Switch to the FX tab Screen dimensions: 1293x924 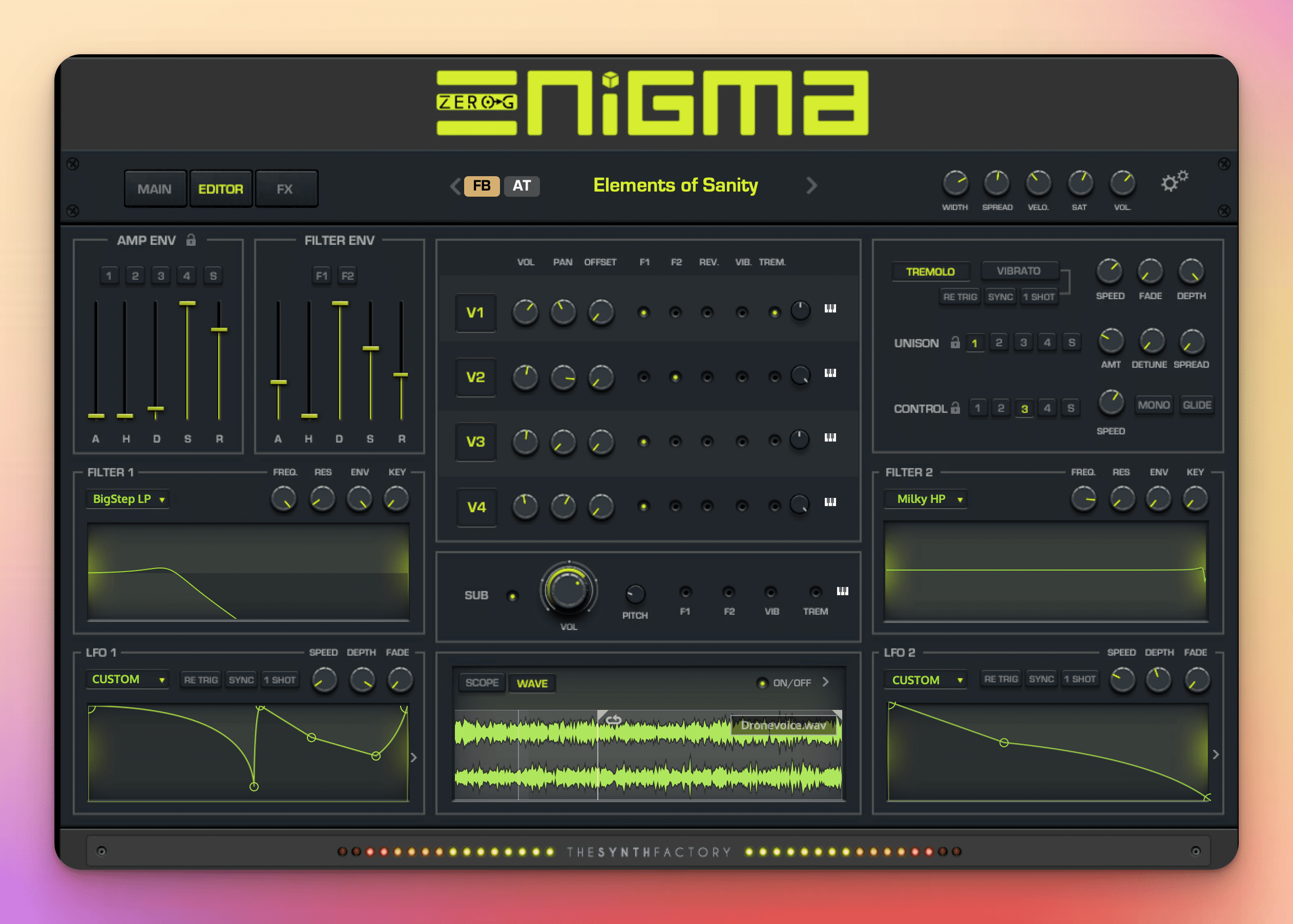[x=286, y=188]
